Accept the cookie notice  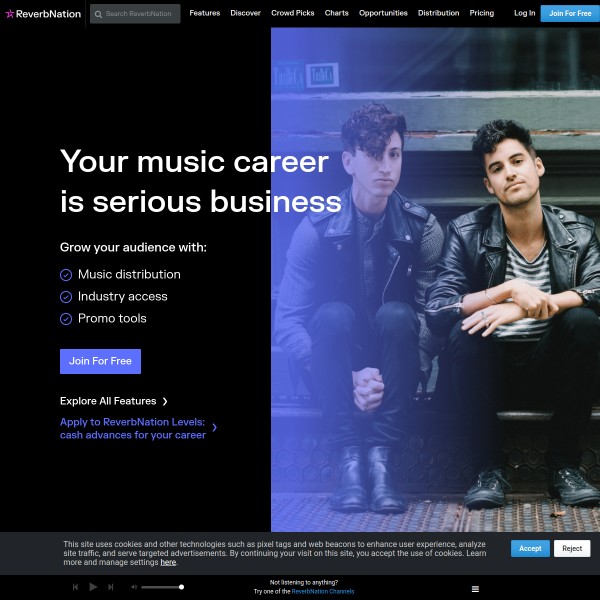pyautogui.click(x=530, y=548)
